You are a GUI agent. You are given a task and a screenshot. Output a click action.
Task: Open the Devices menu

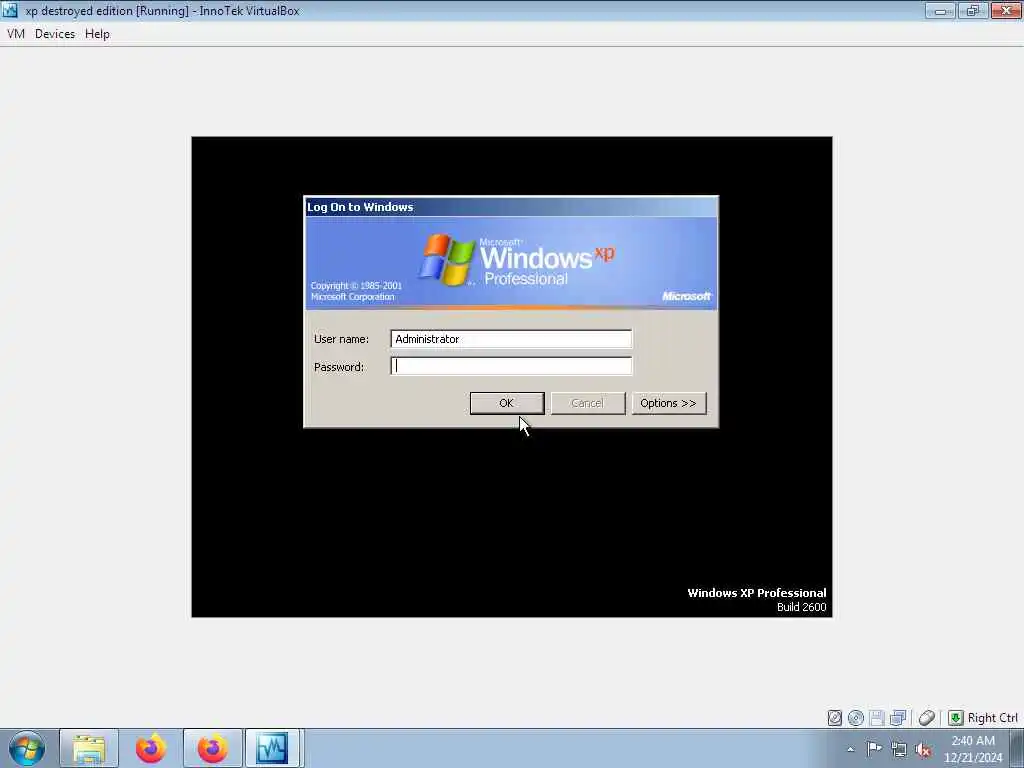click(x=55, y=34)
